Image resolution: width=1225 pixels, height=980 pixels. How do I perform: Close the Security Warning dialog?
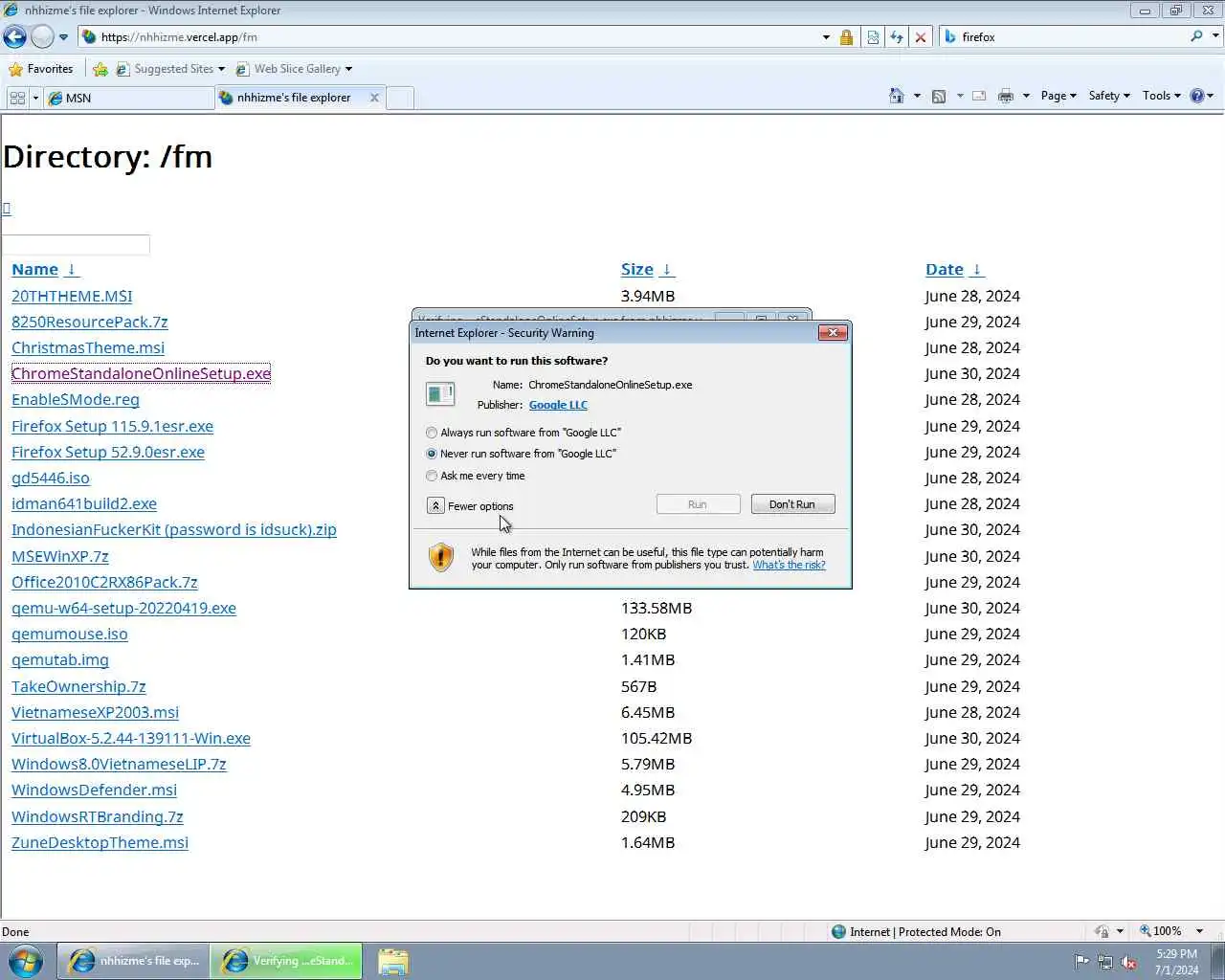coord(833,332)
